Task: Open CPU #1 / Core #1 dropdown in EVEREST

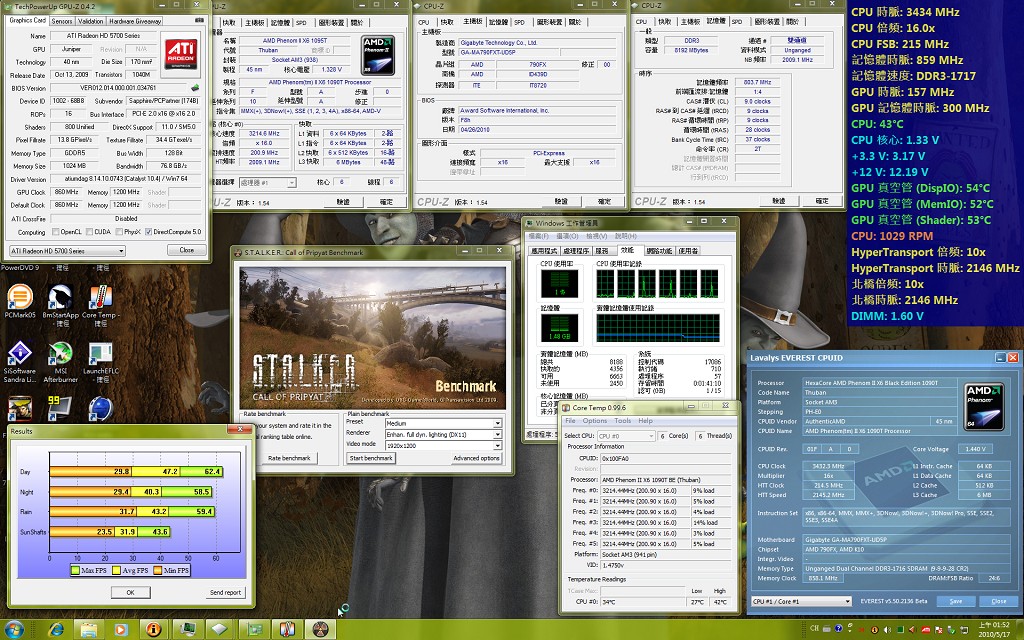Action: click(x=801, y=601)
